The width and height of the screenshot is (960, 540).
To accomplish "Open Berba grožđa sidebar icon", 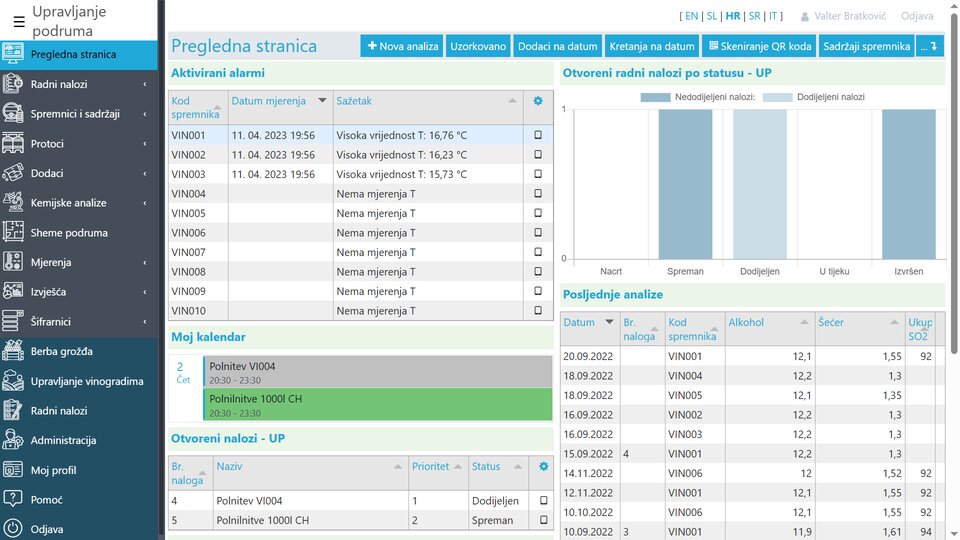I will pyautogui.click(x=13, y=351).
